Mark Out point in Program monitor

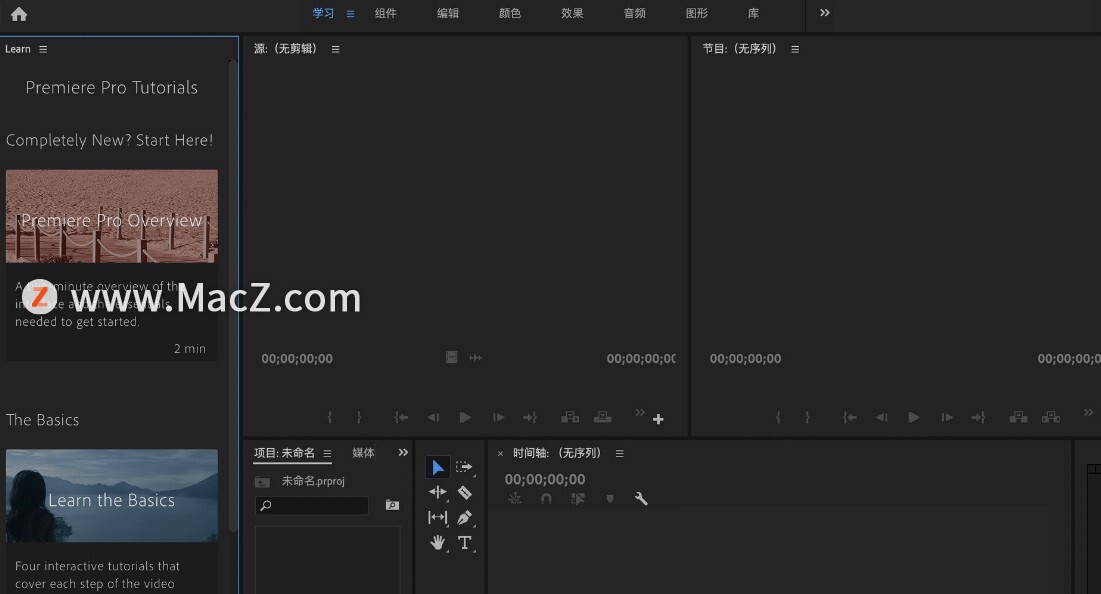point(807,417)
